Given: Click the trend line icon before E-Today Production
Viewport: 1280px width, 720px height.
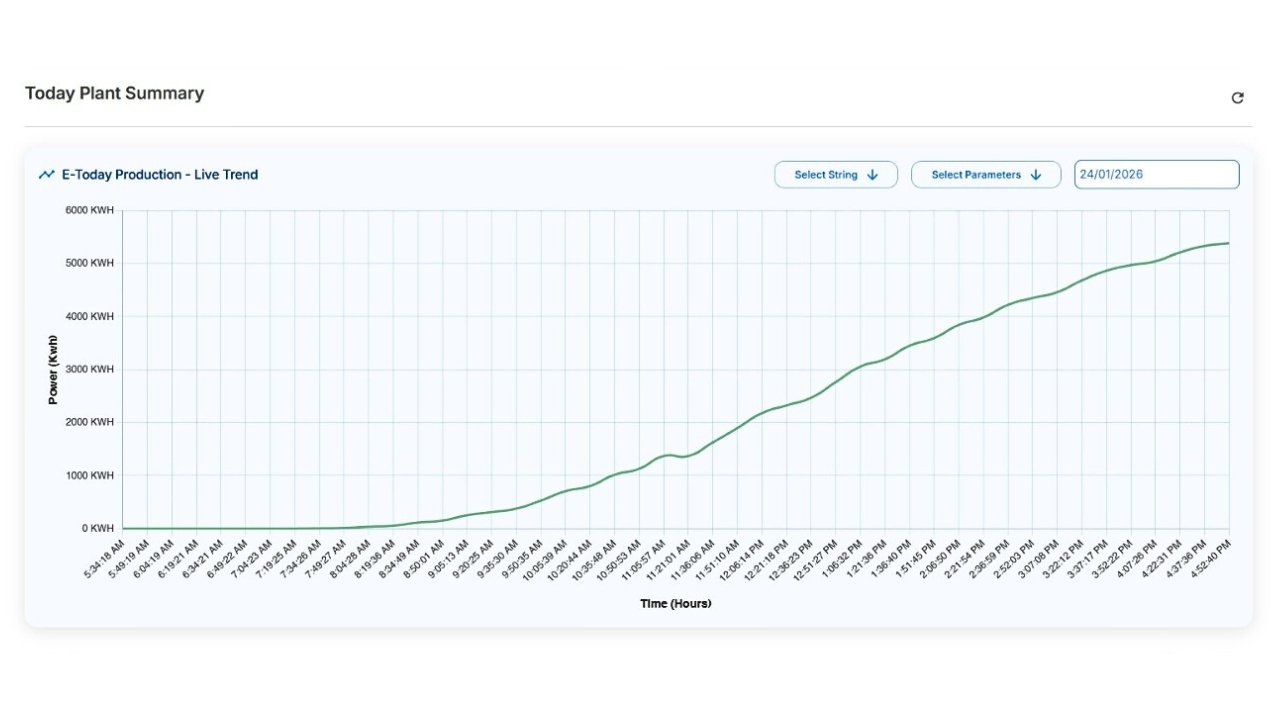Looking at the screenshot, I should [46, 175].
